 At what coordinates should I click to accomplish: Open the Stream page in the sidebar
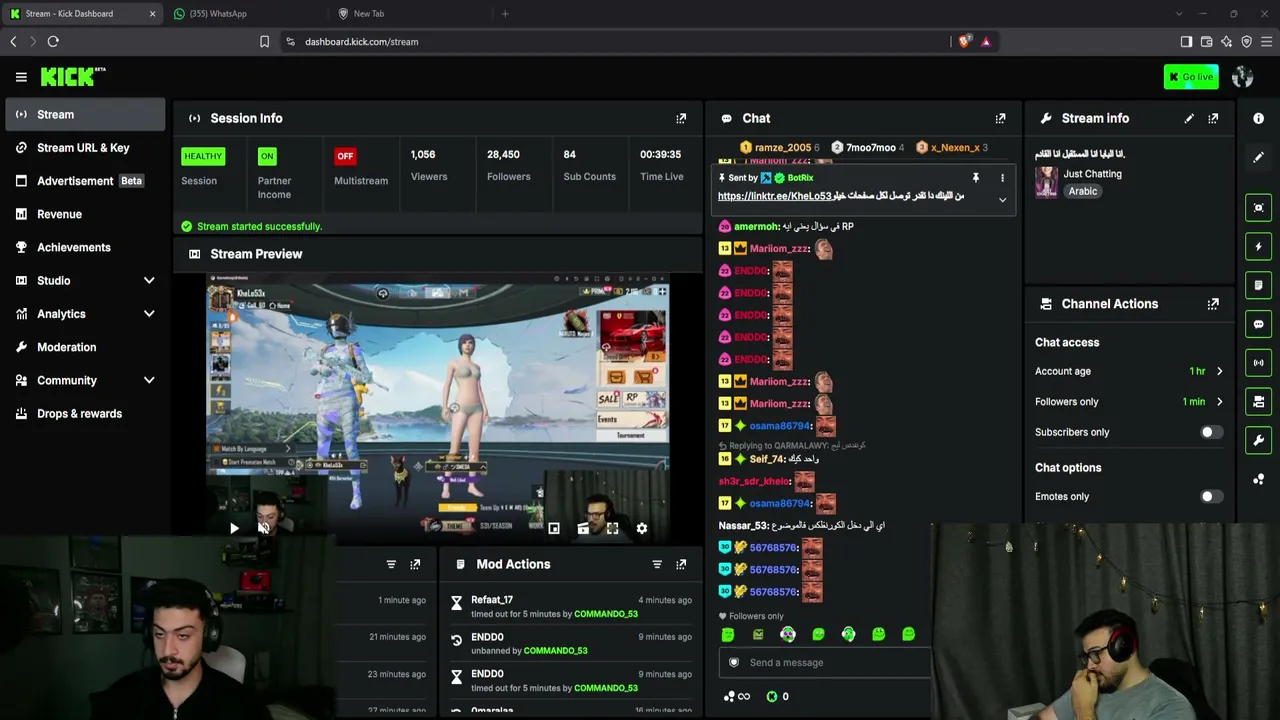pyautogui.click(x=85, y=115)
